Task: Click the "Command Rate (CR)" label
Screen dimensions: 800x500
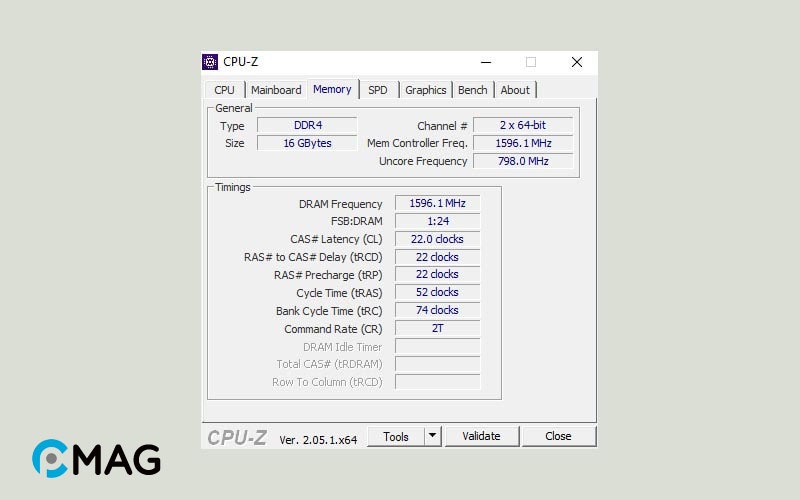Action: tap(333, 329)
